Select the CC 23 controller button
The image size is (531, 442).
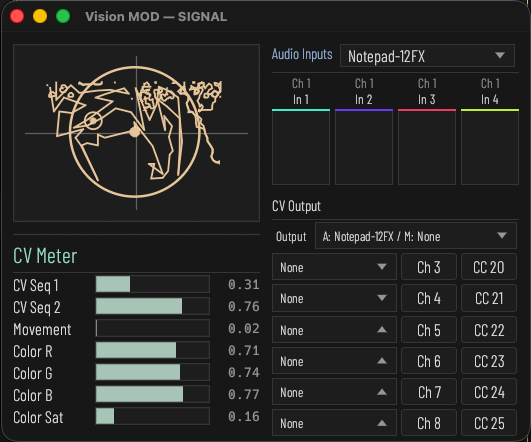(x=489, y=361)
